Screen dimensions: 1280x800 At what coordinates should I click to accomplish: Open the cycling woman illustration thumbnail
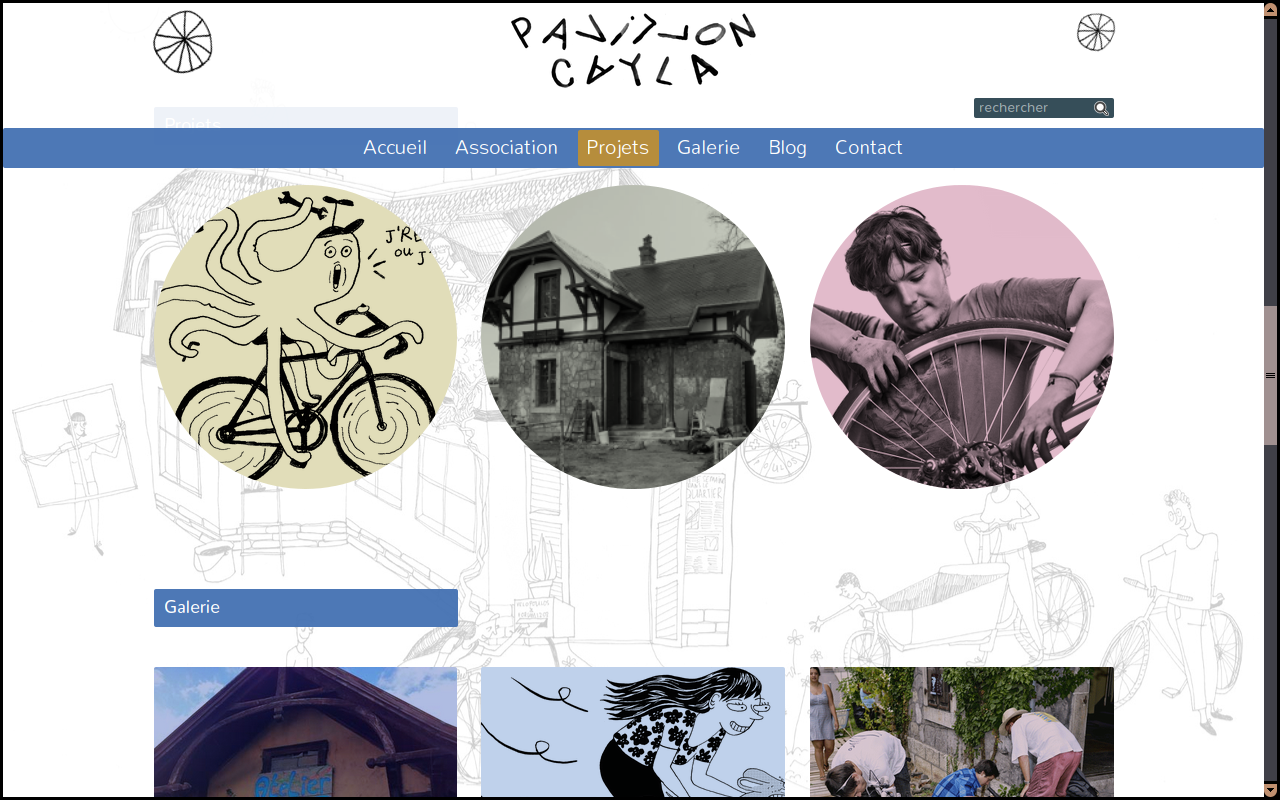click(633, 732)
